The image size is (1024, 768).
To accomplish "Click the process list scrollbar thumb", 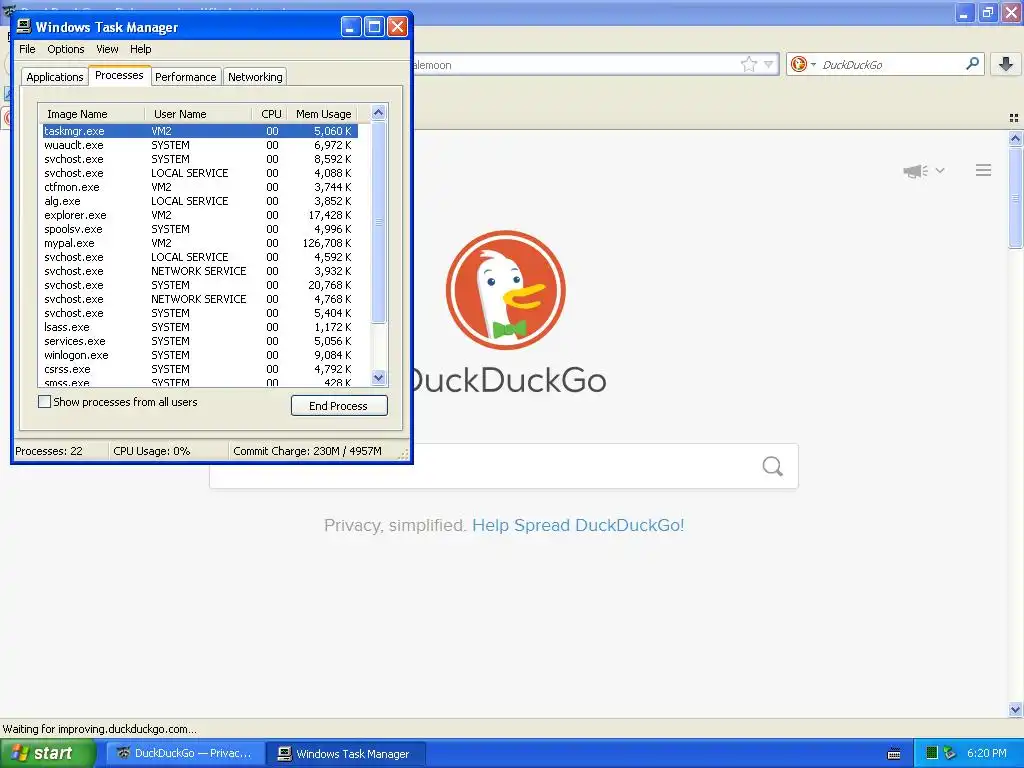I will pos(378,222).
